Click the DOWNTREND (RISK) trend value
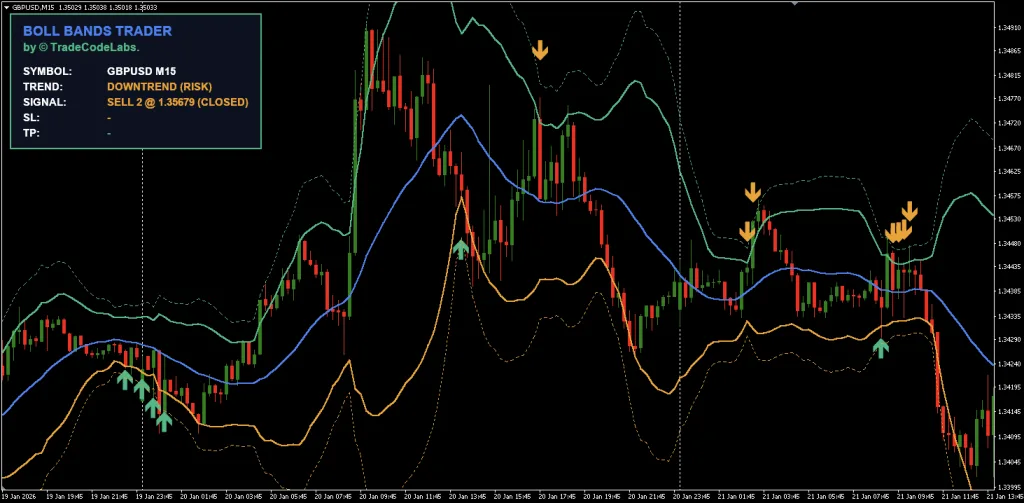Viewport: 1024px width, 503px height. (x=159, y=87)
